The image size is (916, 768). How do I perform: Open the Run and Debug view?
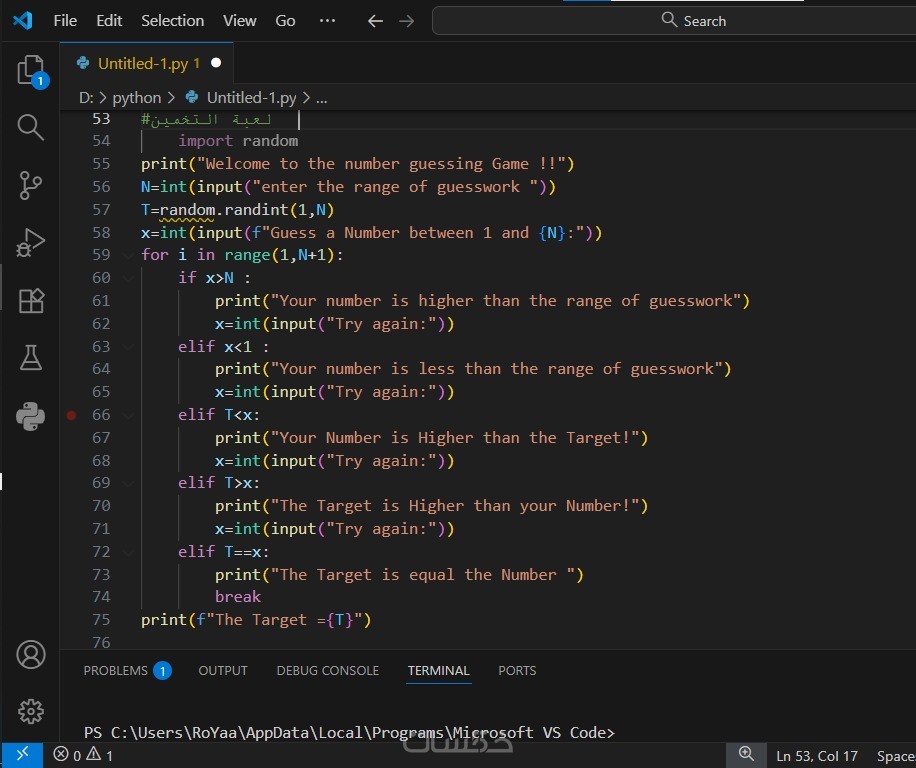[31, 243]
